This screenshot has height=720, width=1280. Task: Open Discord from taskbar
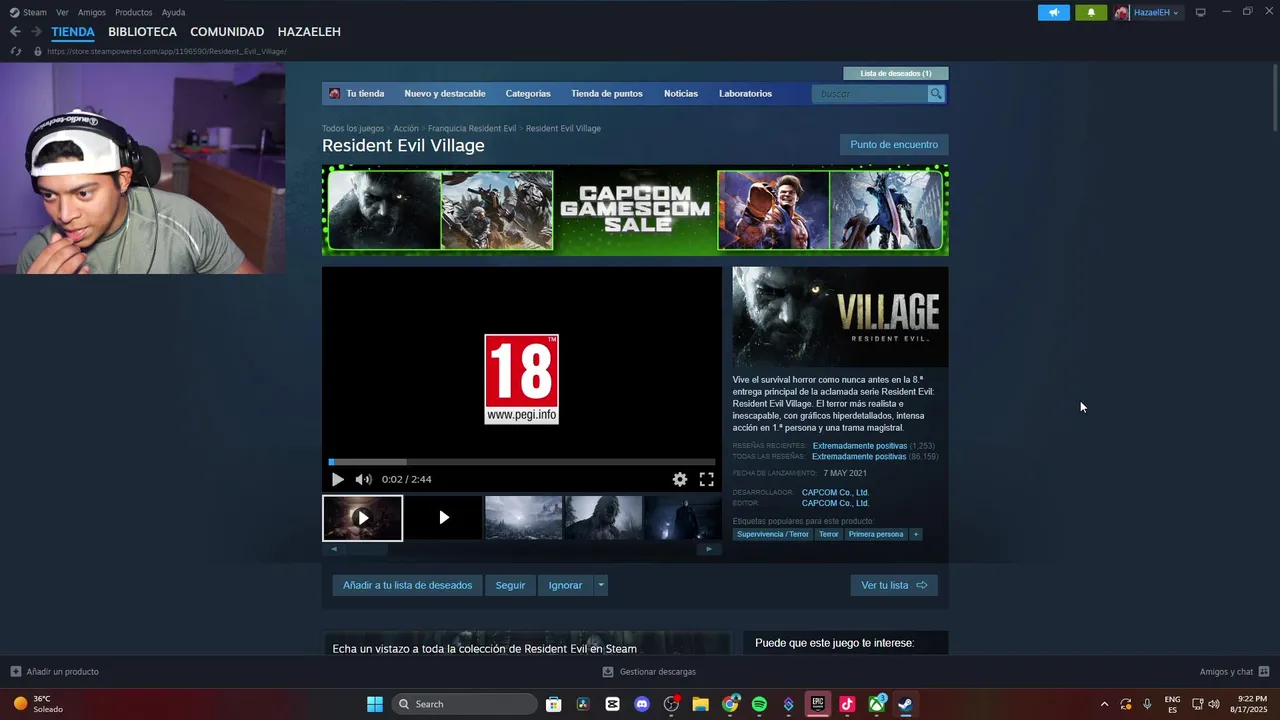point(642,704)
